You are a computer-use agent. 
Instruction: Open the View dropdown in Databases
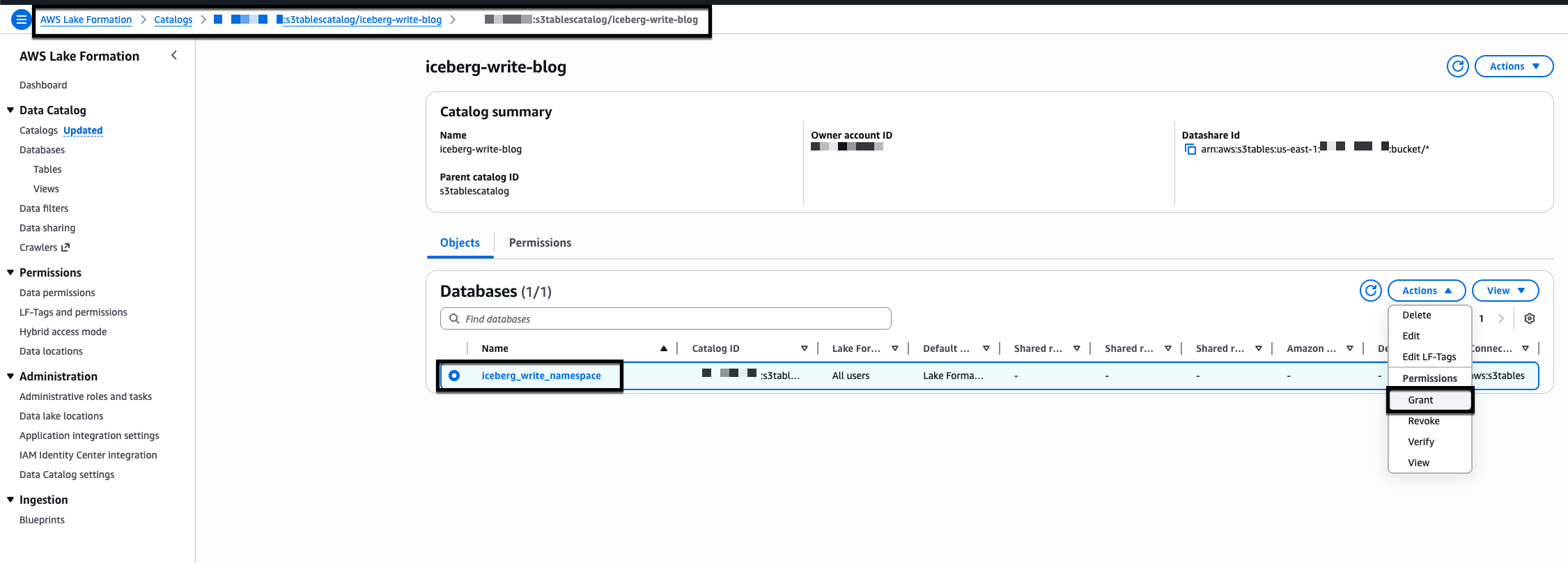pos(1505,291)
